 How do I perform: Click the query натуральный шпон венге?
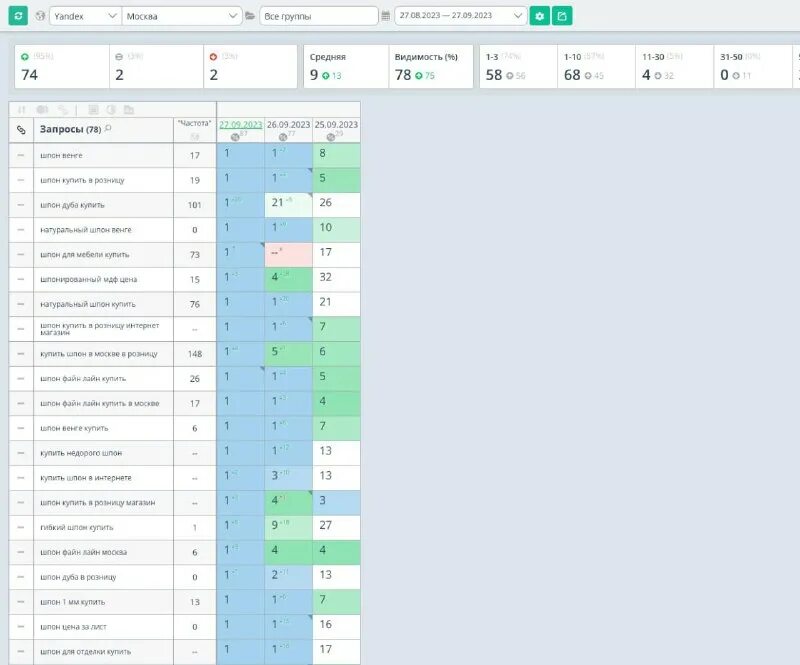86,230
